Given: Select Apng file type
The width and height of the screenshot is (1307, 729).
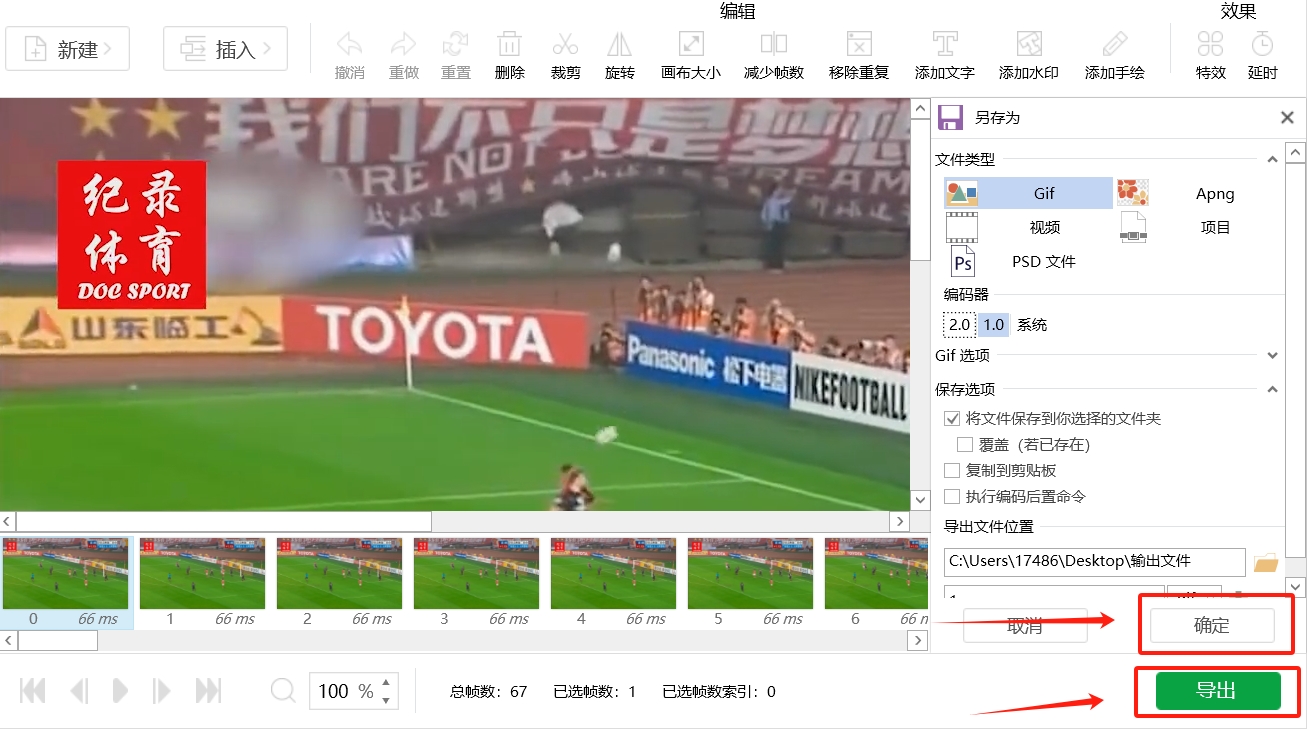Looking at the screenshot, I should 1198,193.
